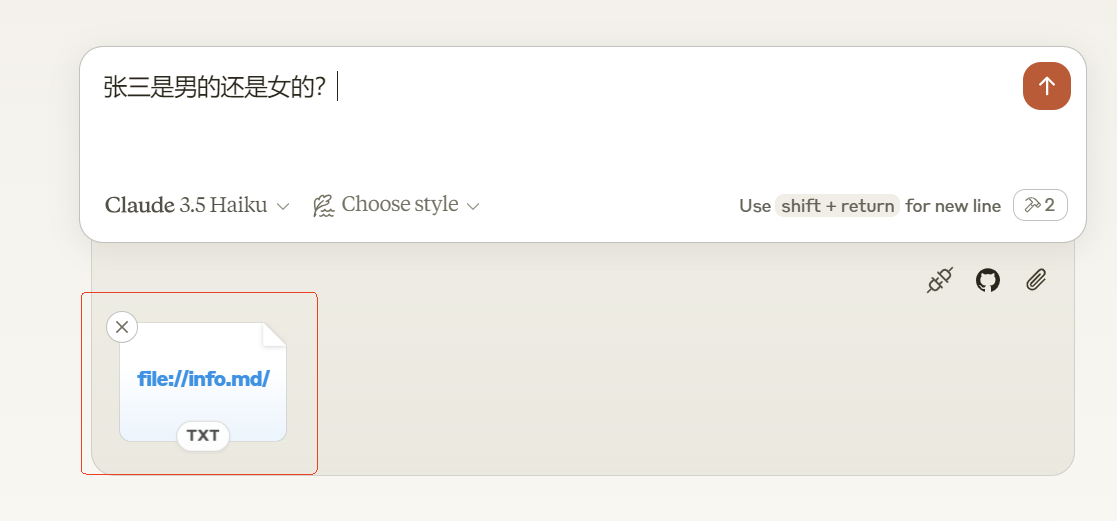Viewport: 1117px width, 521px height.
Task: Send the message with the orange arrow button
Action: [x=1046, y=86]
